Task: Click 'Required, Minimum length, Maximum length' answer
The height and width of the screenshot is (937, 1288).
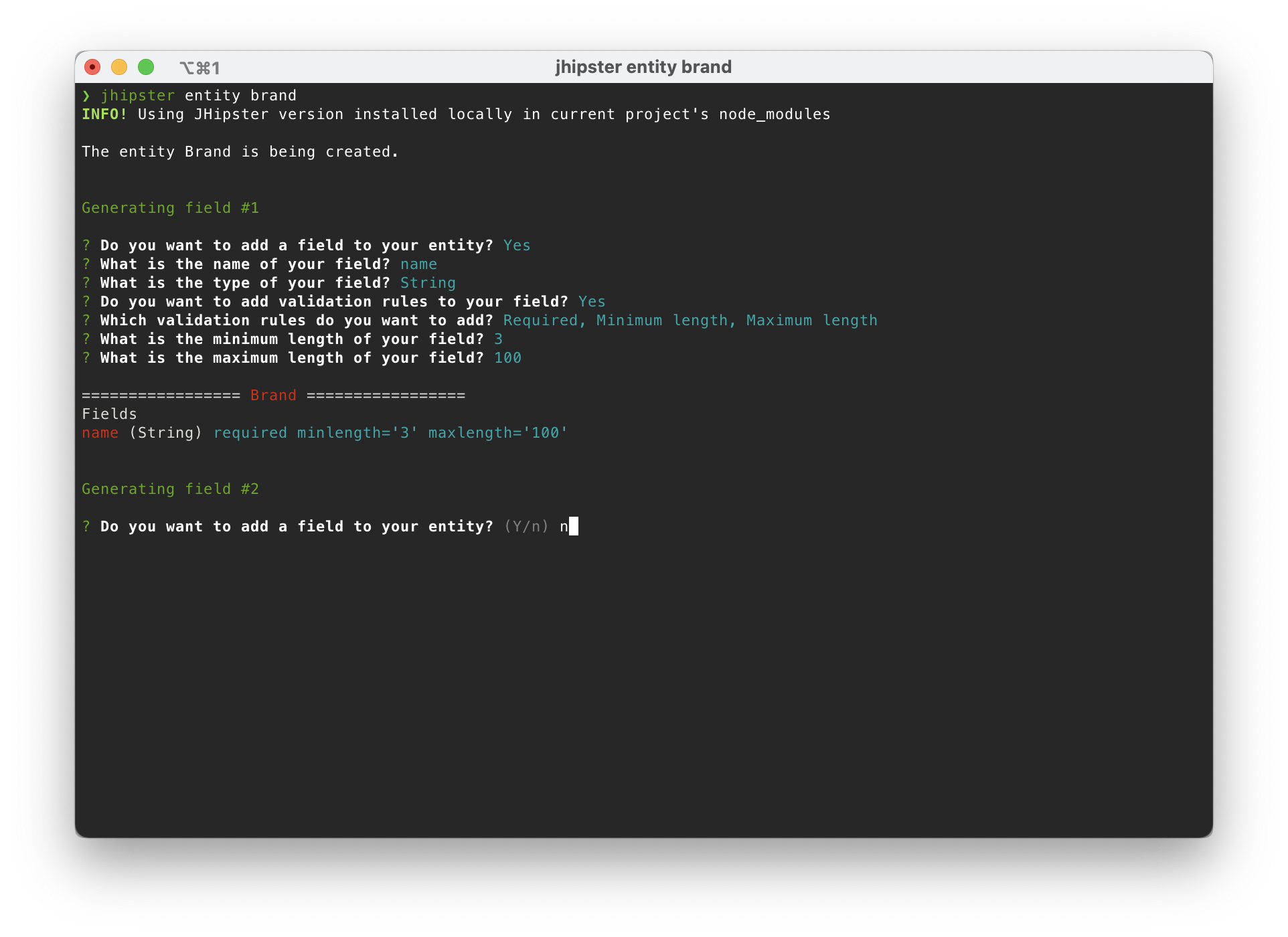Action: tap(690, 321)
